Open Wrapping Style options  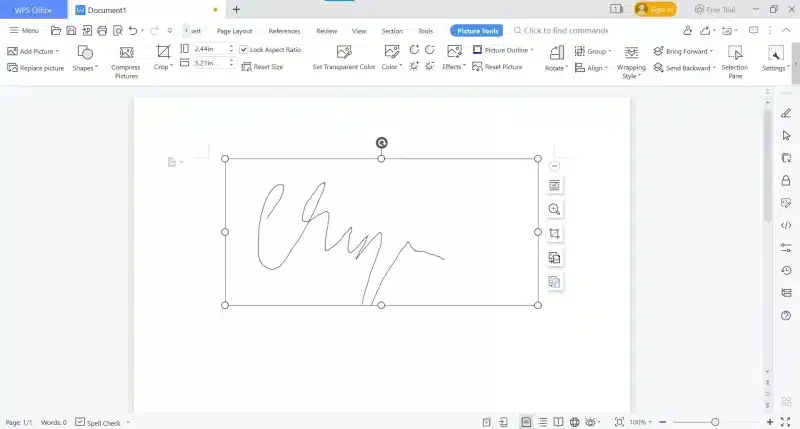click(631, 62)
